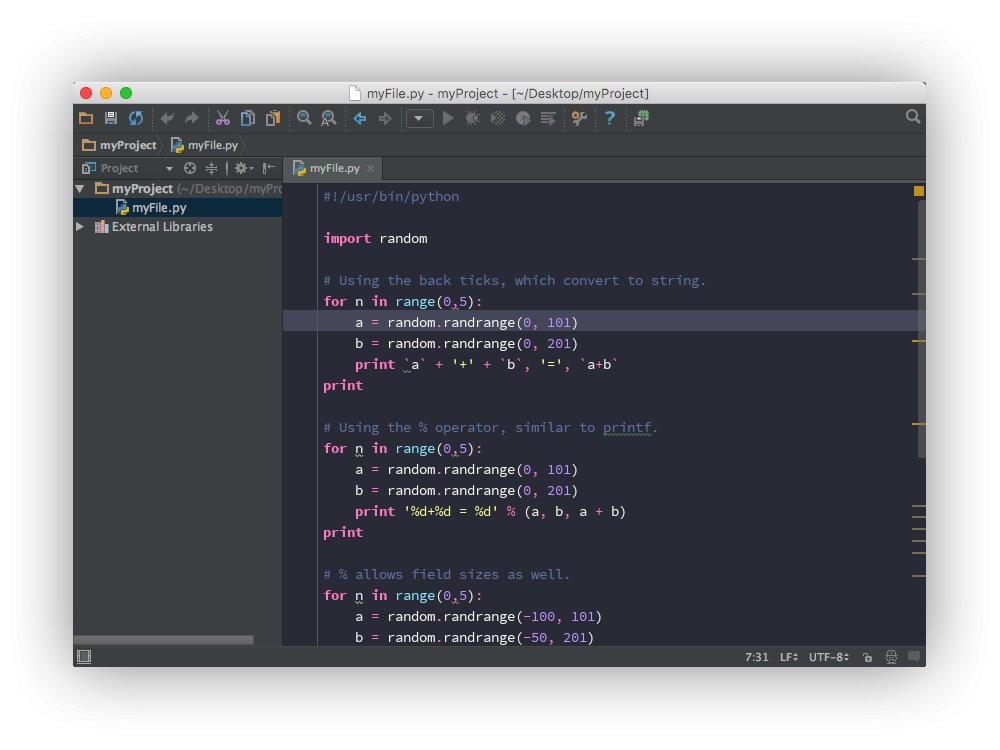Click the myFile.py breadcrumb
The height and width of the screenshot is (750, 1000).
pos(204,145)
